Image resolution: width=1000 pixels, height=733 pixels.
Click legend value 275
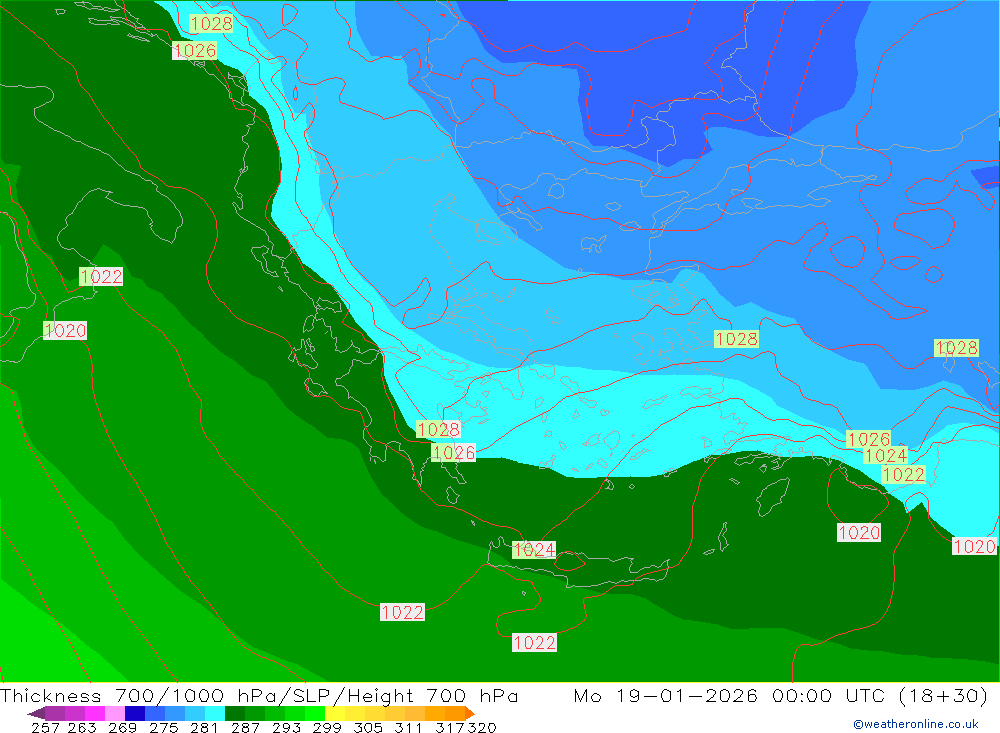click(163, 727)
